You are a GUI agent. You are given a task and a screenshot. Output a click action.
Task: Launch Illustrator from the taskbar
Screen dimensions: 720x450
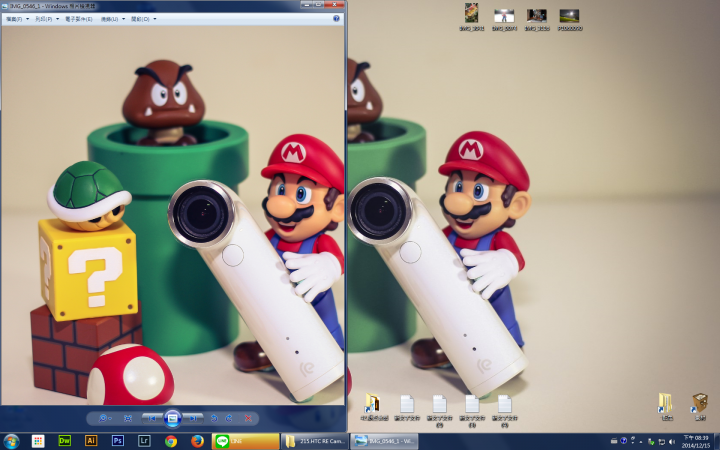(x=91, y=441)
